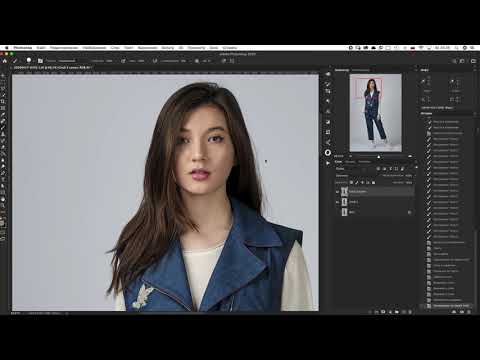Select the Eyedropper tool
Viewport: 480px width, 360px height.
click(3, 114)
